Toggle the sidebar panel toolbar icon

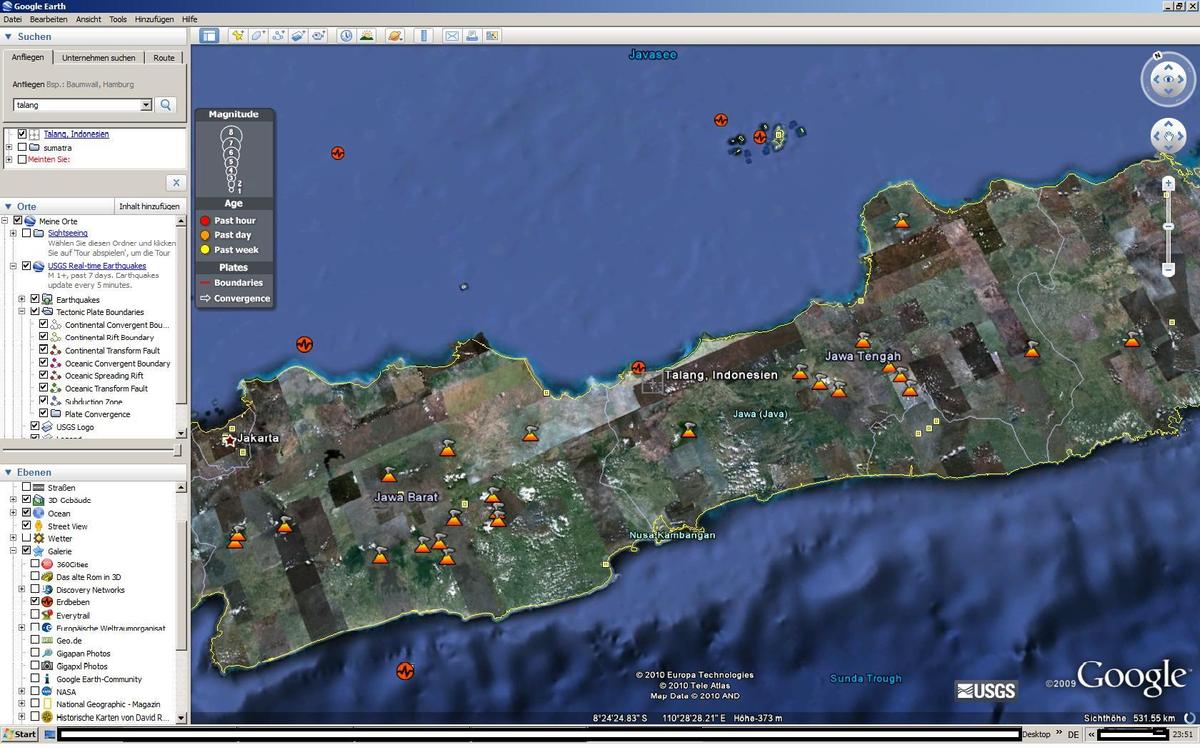pos(209,36)
